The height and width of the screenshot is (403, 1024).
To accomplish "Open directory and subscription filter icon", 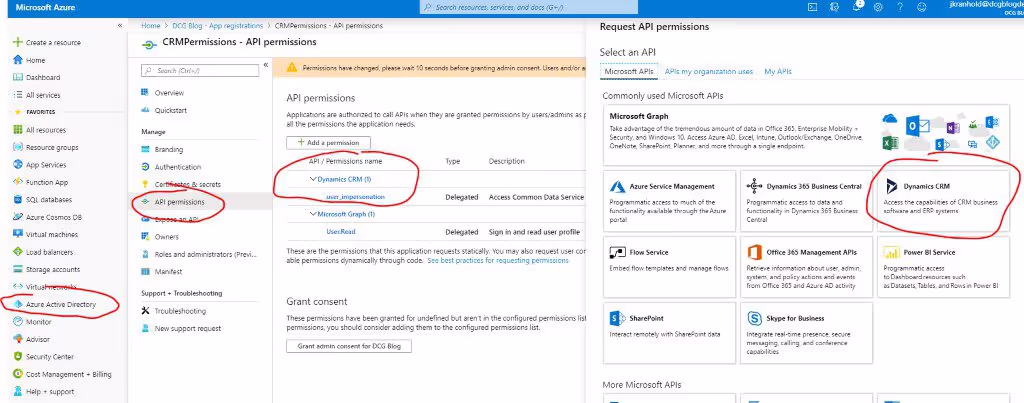I will (834, 7).
